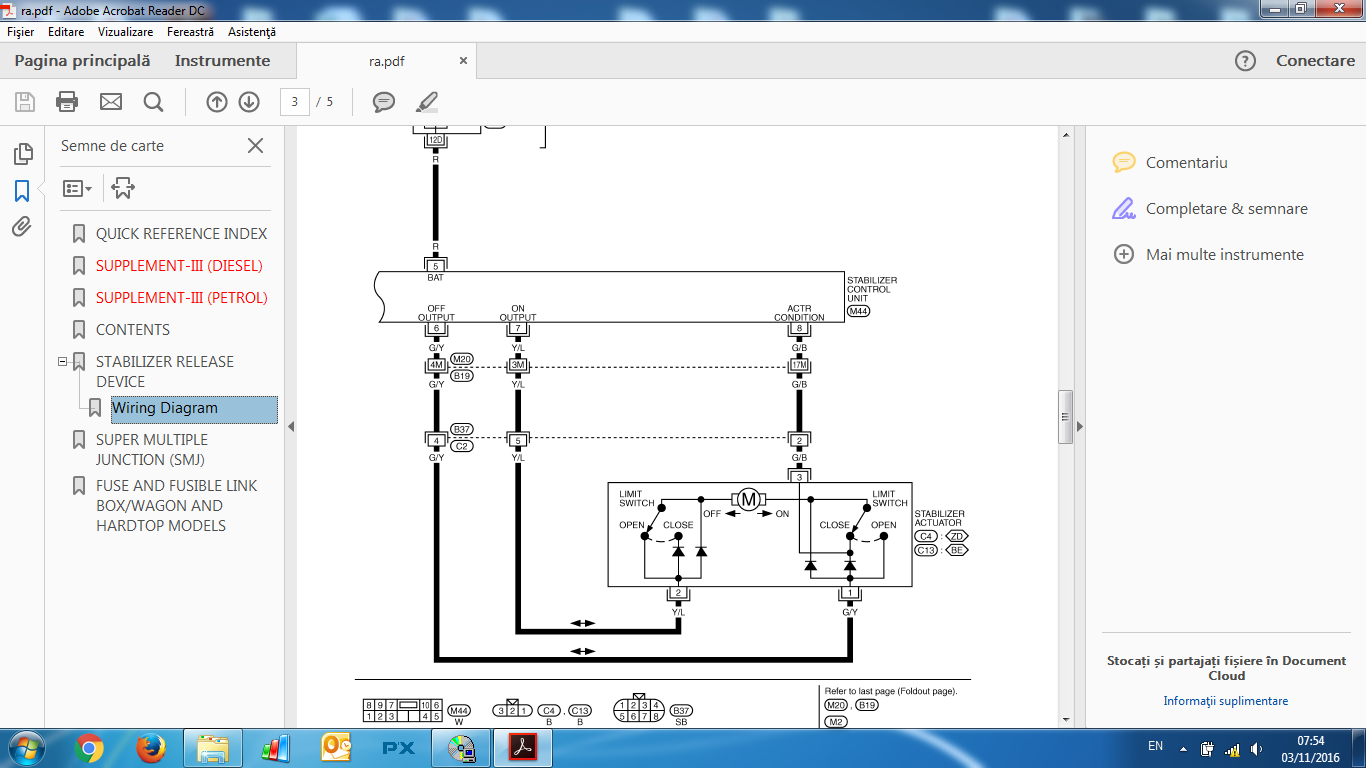Screen dimensions: 1366x768
Task: Close the Semne de carte panel
Action: (x=255, y=146)
